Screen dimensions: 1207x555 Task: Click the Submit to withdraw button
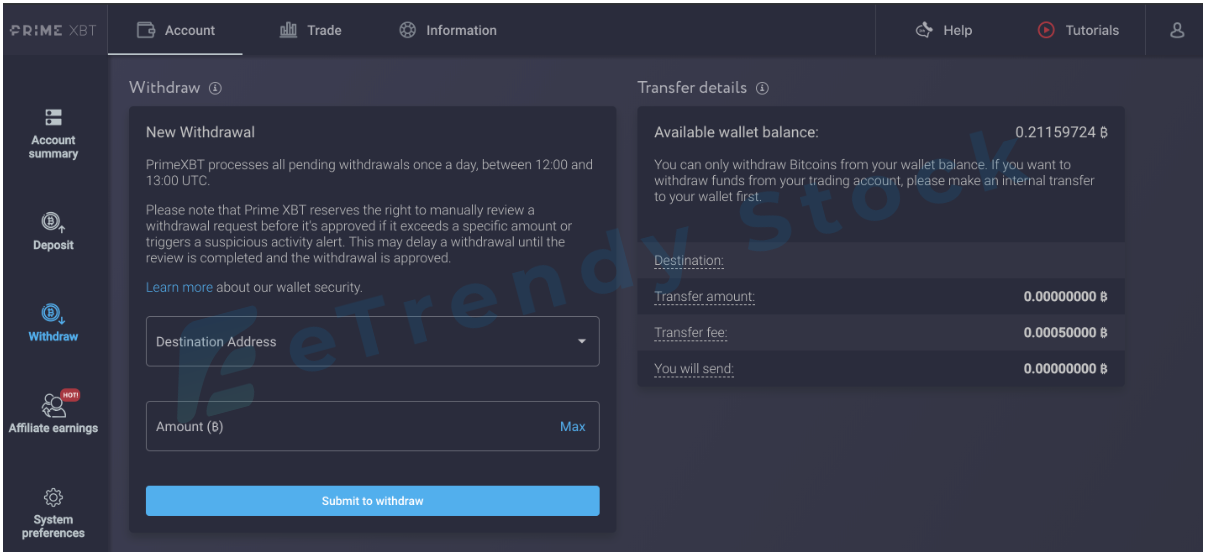(x=373, y=501)
